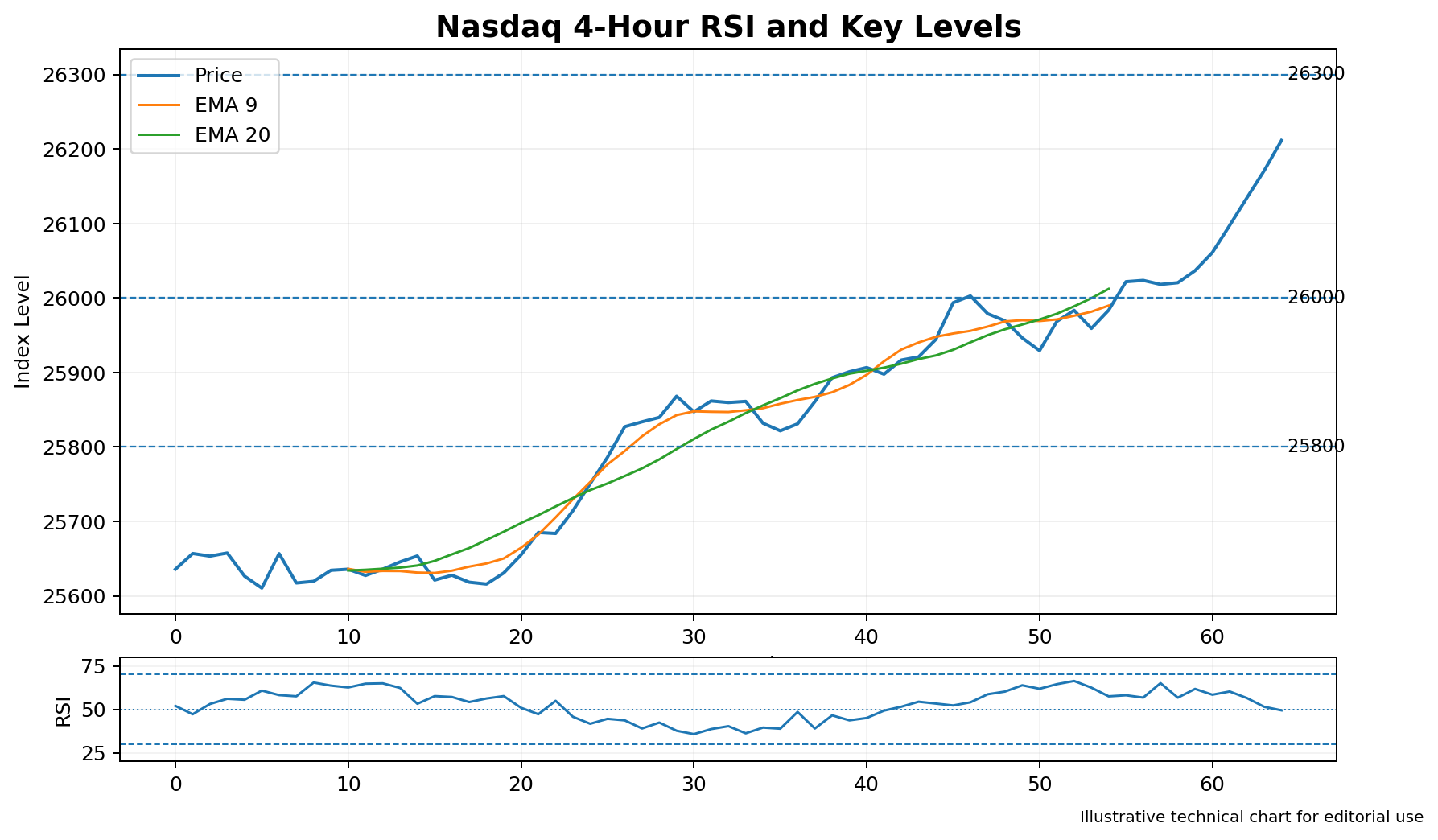The width and height of the screenshot is (1438, 840).
Task: Click the 10 tick on the price chart x-axis
Action: tap(348, 636)
